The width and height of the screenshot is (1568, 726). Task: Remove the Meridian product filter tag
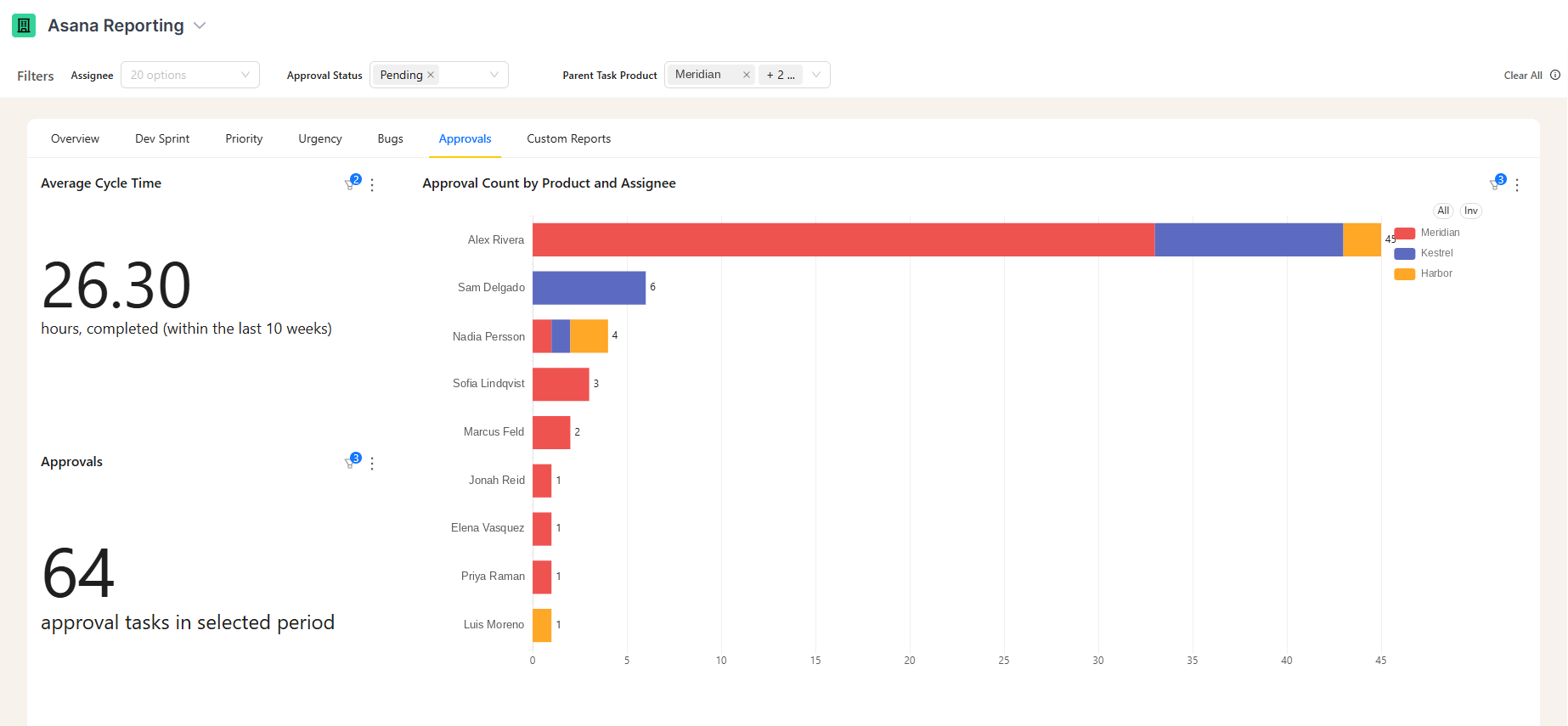(747, 75)
